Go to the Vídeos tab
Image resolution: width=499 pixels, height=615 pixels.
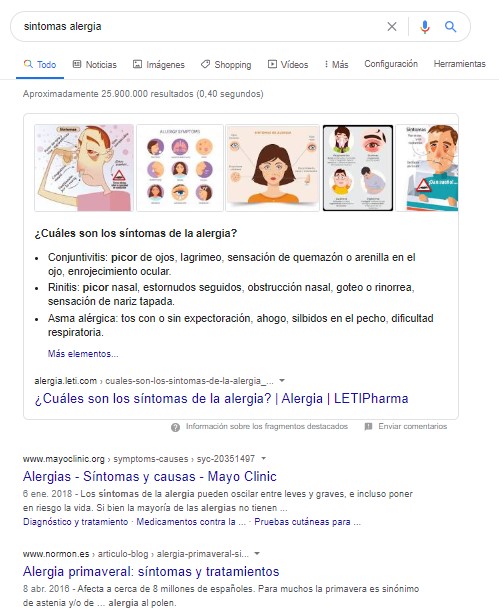coord(288,65)
